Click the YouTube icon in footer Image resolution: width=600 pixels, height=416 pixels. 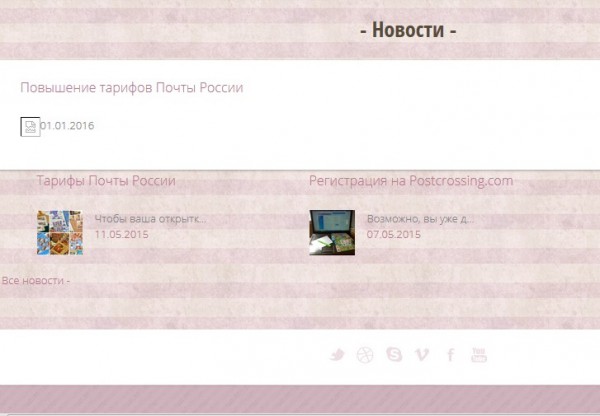coord(479,355)
